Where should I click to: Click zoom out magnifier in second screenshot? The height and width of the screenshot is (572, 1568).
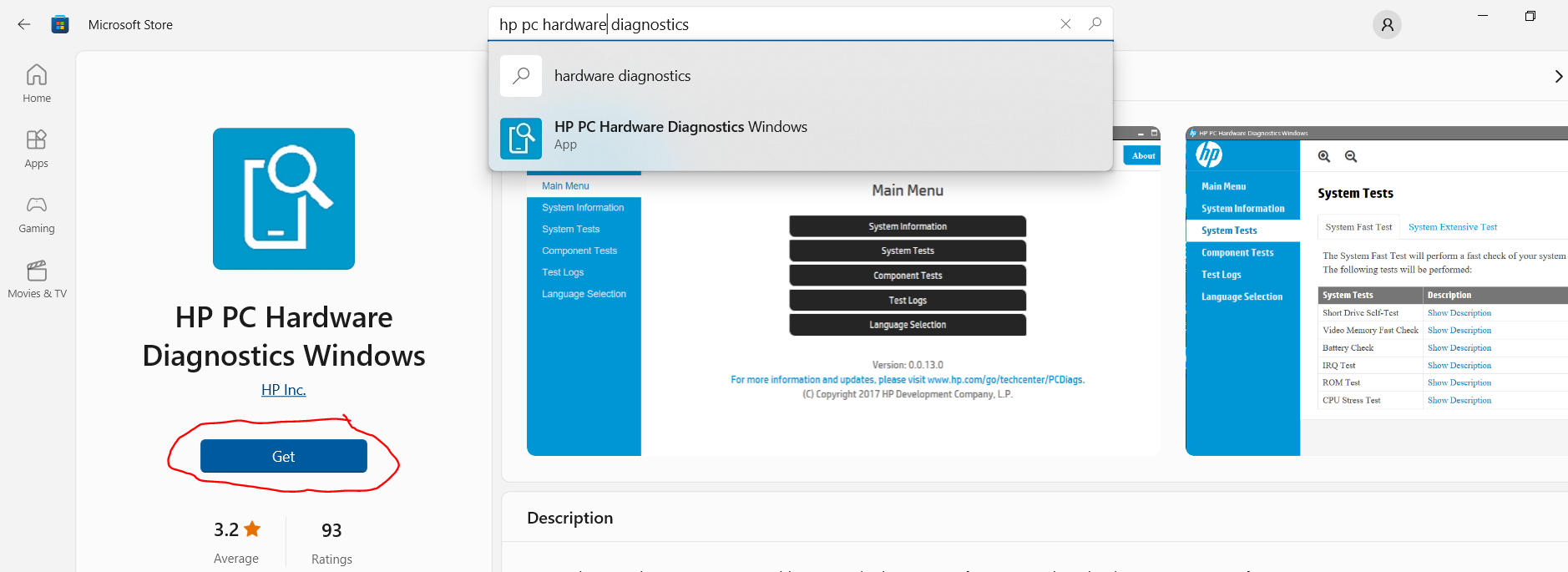(x=1351, y=156)
